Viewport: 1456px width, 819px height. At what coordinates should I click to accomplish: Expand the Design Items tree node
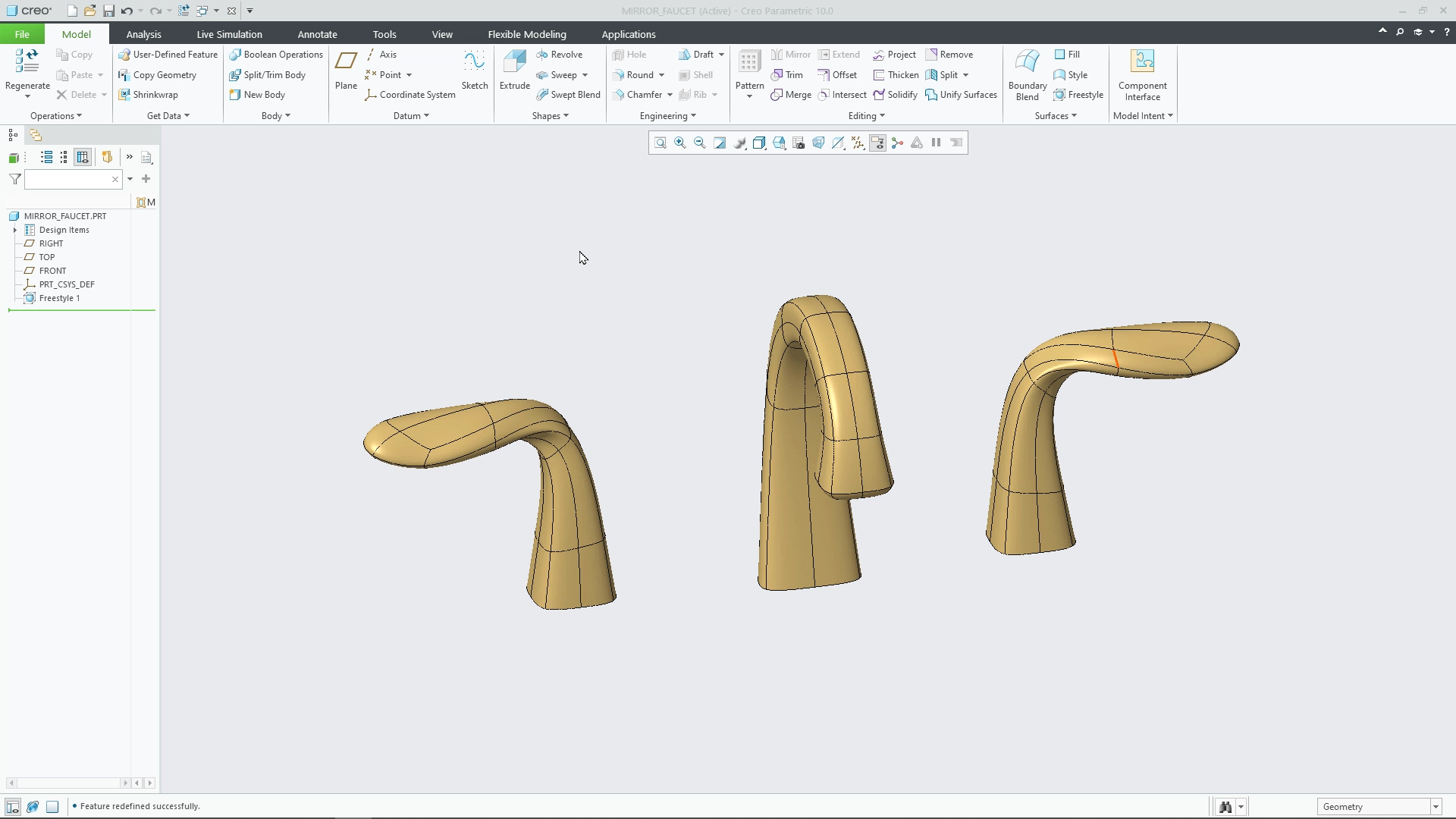tap(14, 230)
